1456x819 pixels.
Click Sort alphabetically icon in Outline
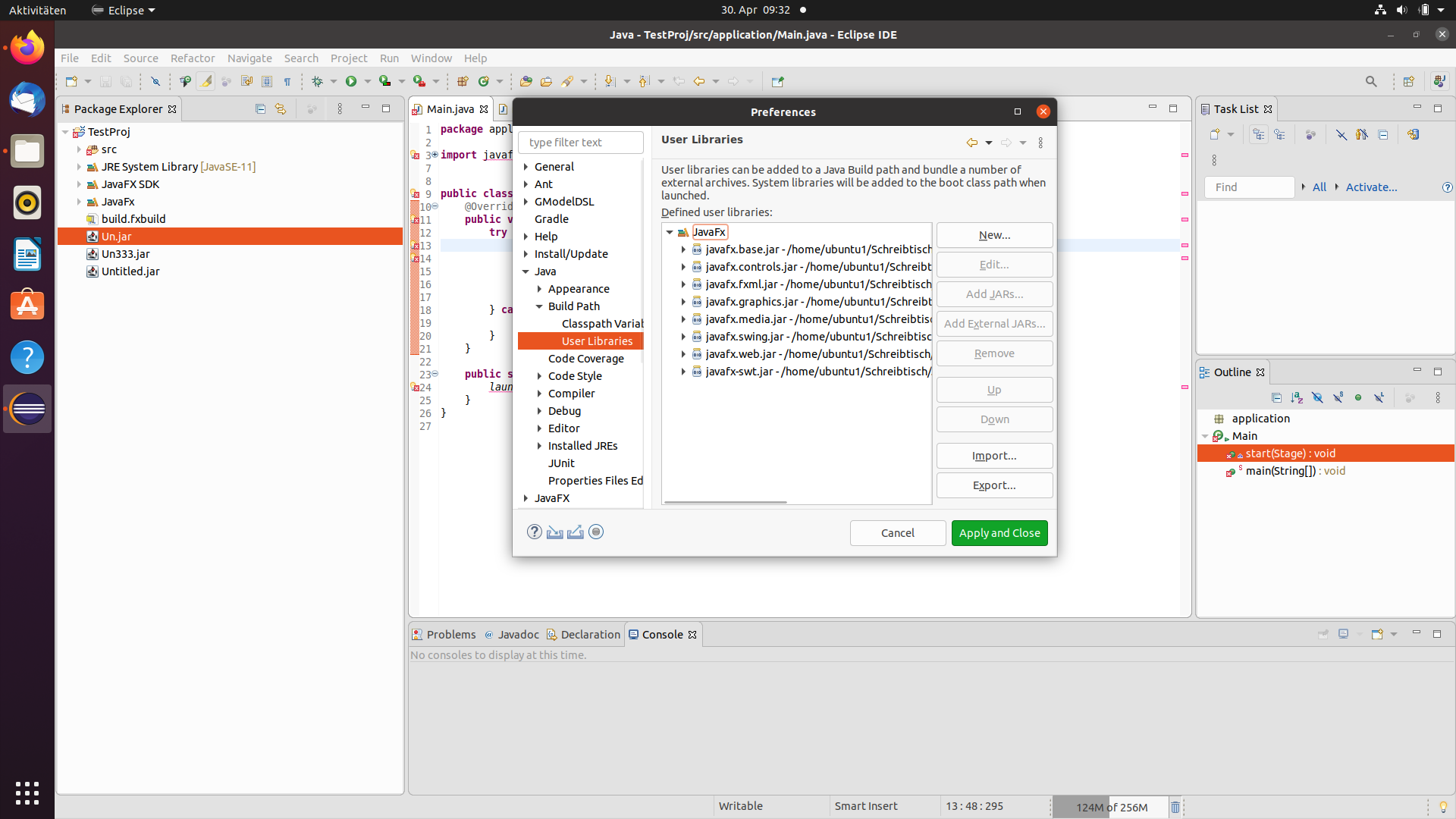click(1297, 397)
